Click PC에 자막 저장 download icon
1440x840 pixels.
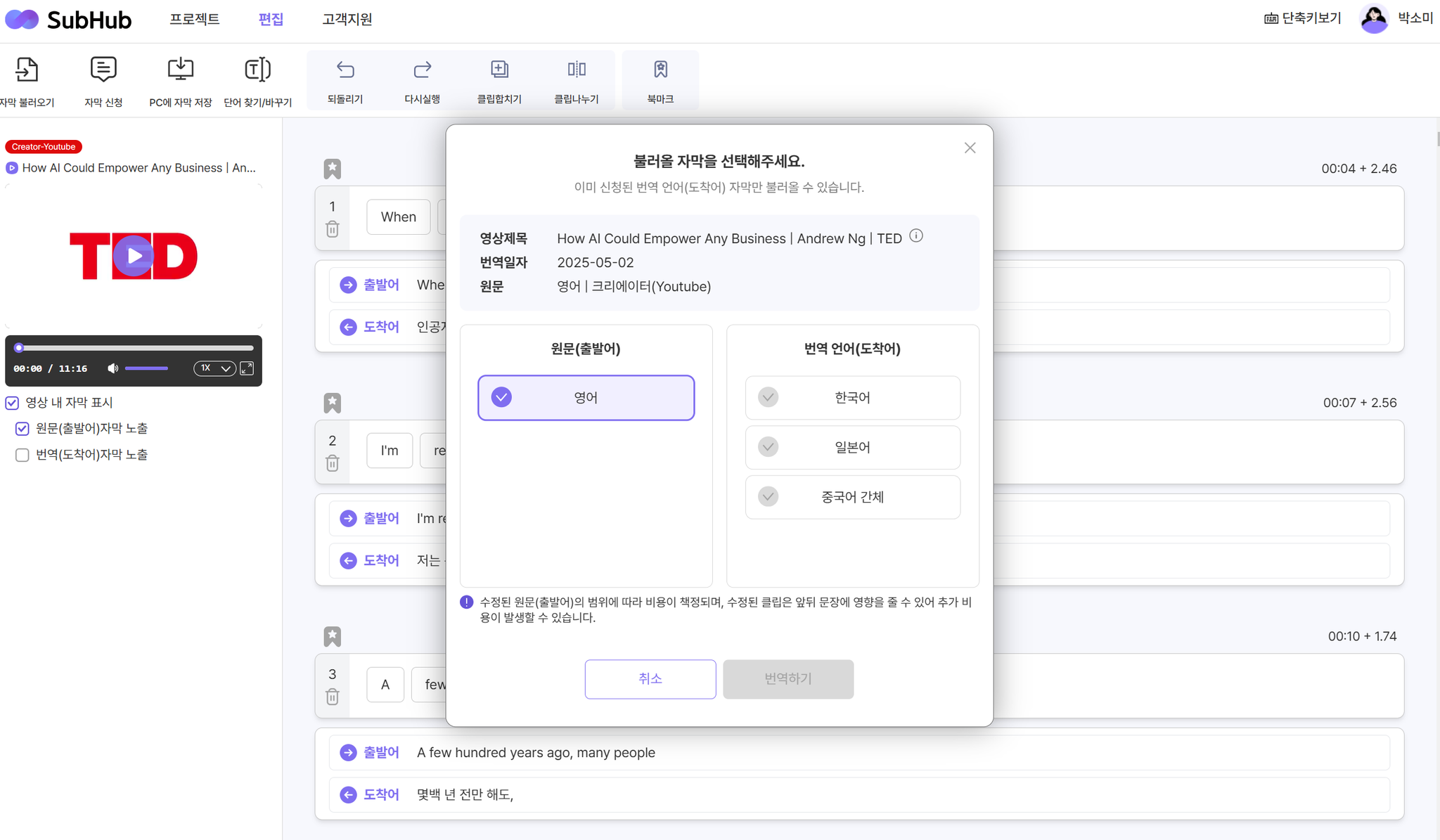point(181,70)
